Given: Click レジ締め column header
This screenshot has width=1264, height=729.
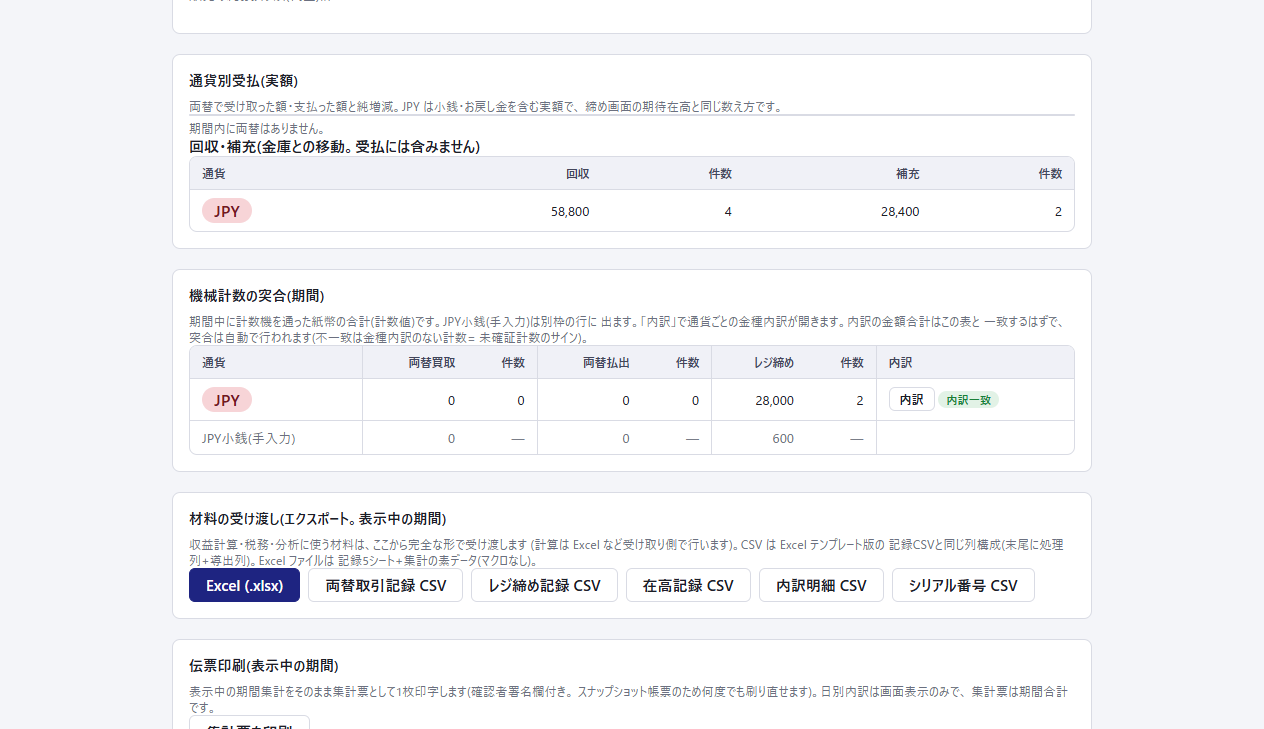Looking at the screenshot, I should 774,362.
